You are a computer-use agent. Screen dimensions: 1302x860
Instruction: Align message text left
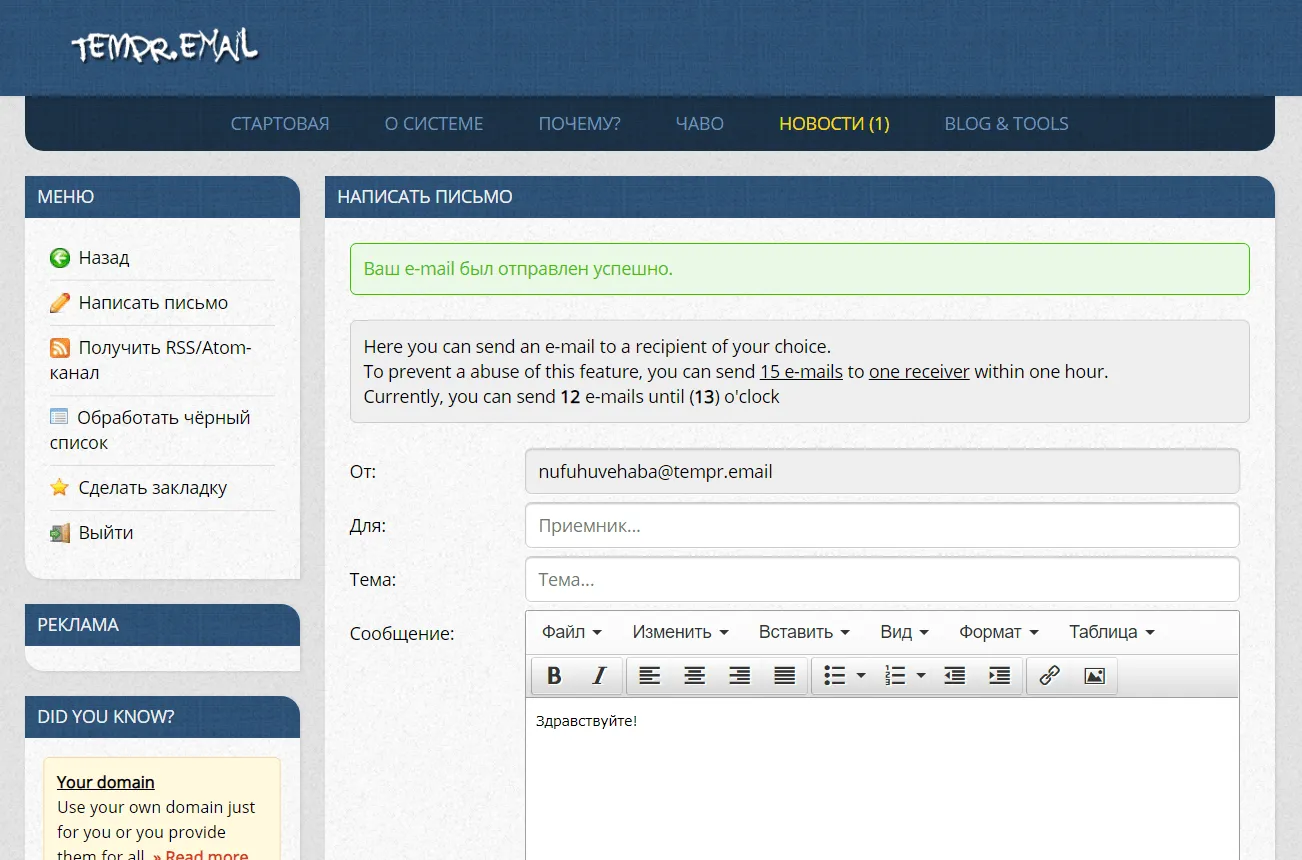[x=650, y=676]
